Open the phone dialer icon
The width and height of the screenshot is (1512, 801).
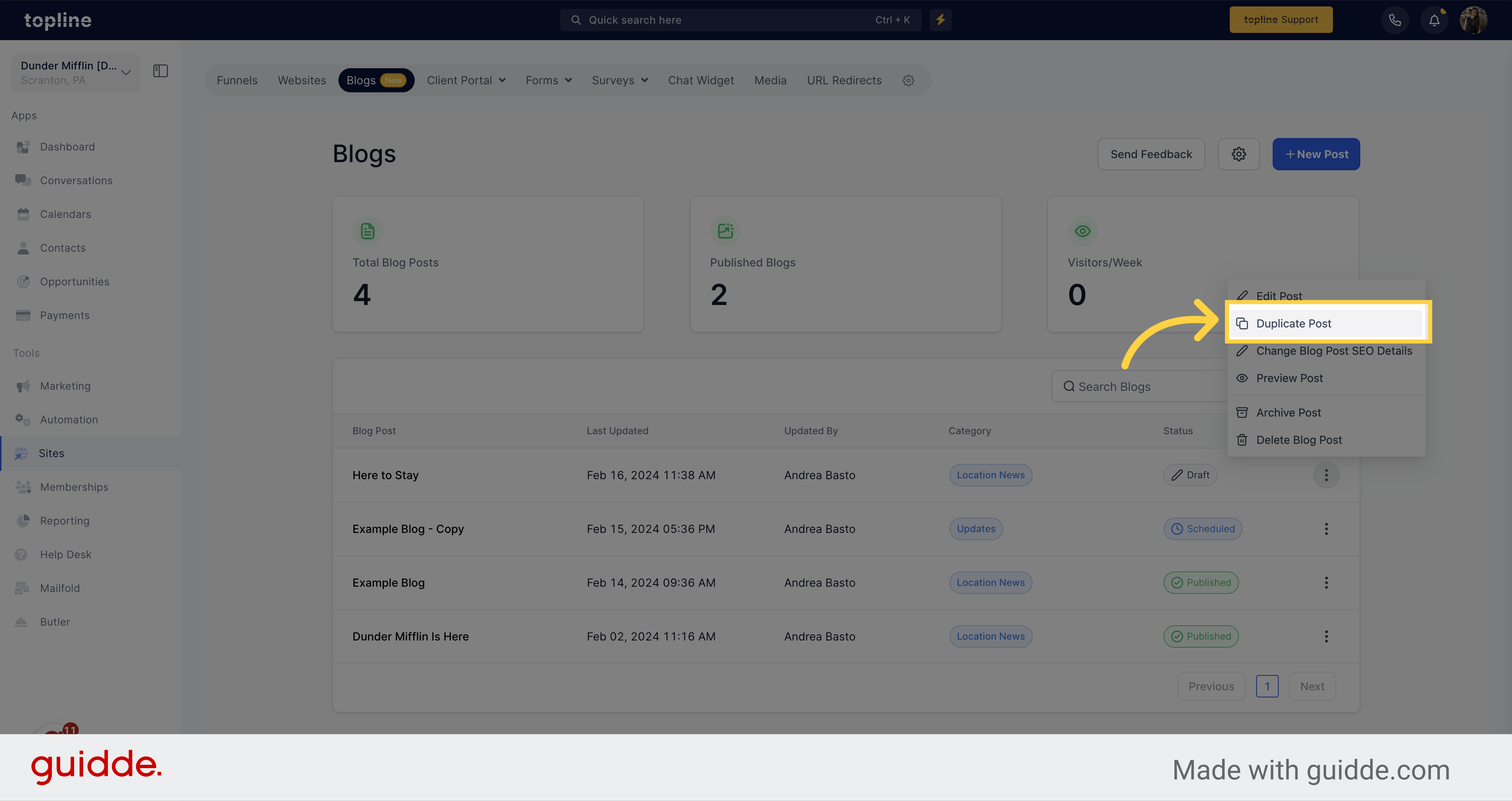point(1395,20)
